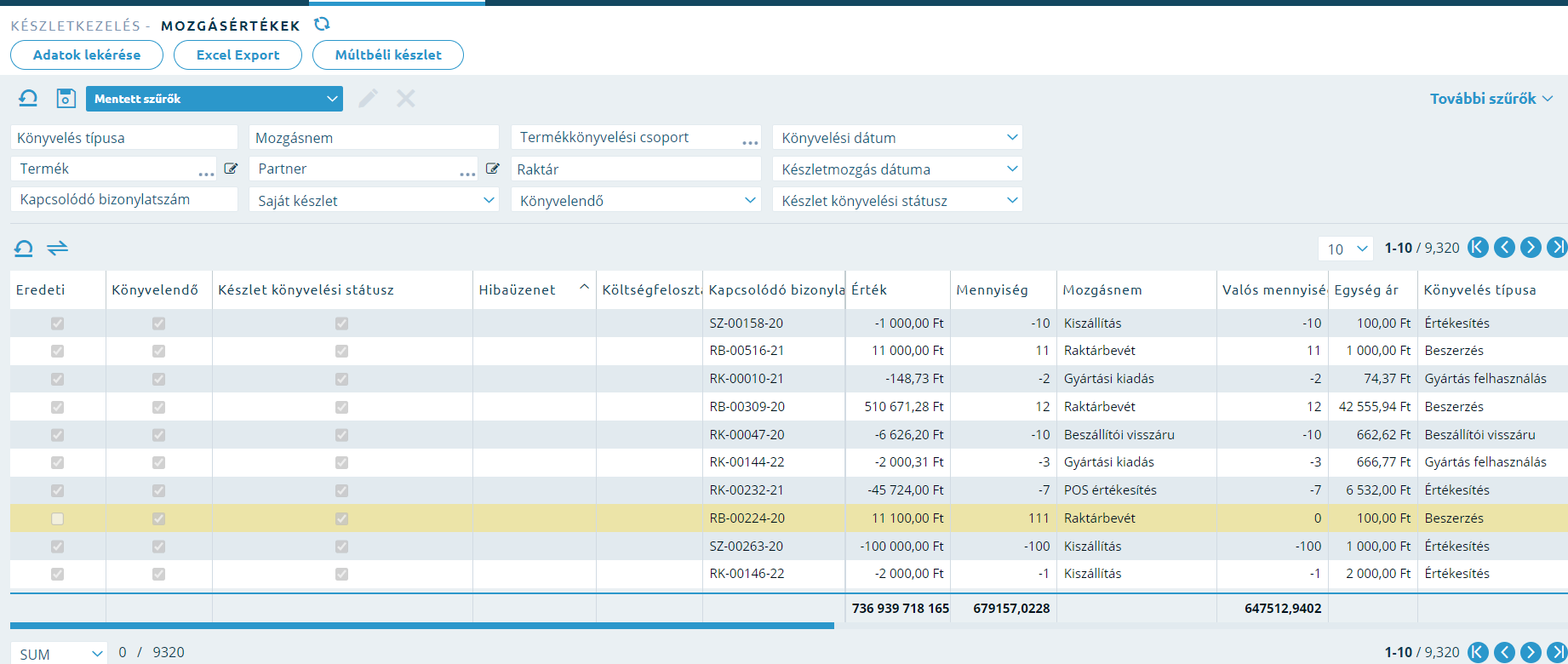Screen dimensions: 1568x664
Task: Open Készletmozgás dátuma dropdown
Action: [897, 169]
